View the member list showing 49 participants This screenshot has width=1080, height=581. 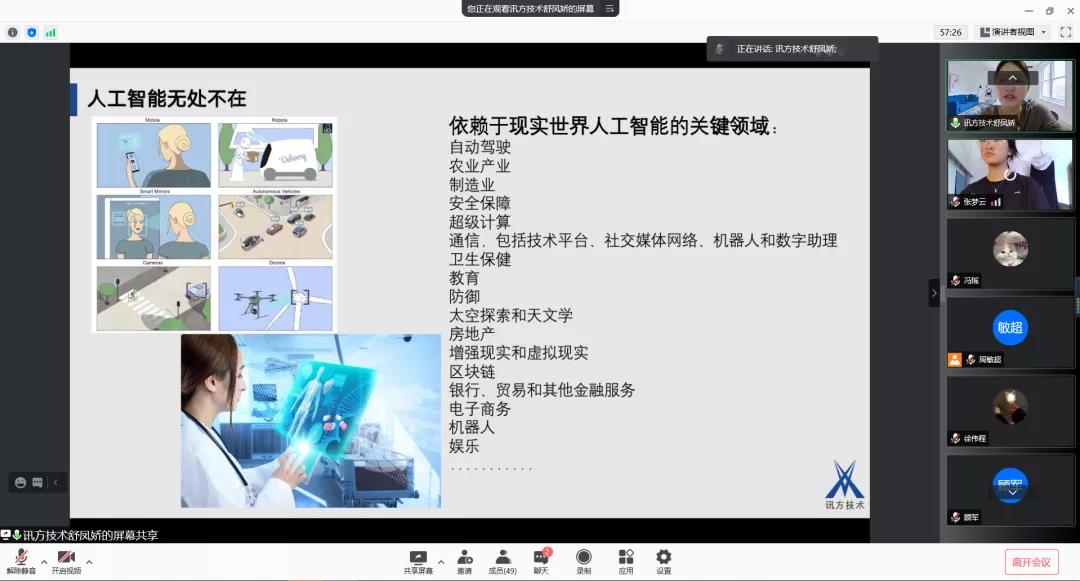[x=503, y=558]
